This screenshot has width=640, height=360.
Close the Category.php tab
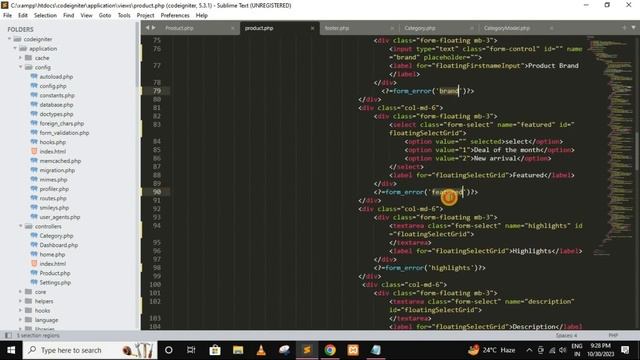(x=471, y=28)
